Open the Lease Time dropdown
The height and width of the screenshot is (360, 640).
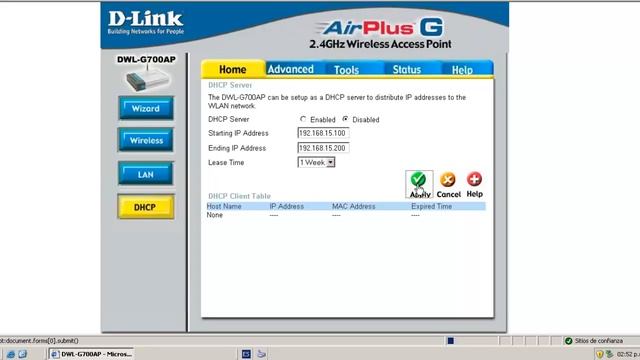[x=316, y=162]
